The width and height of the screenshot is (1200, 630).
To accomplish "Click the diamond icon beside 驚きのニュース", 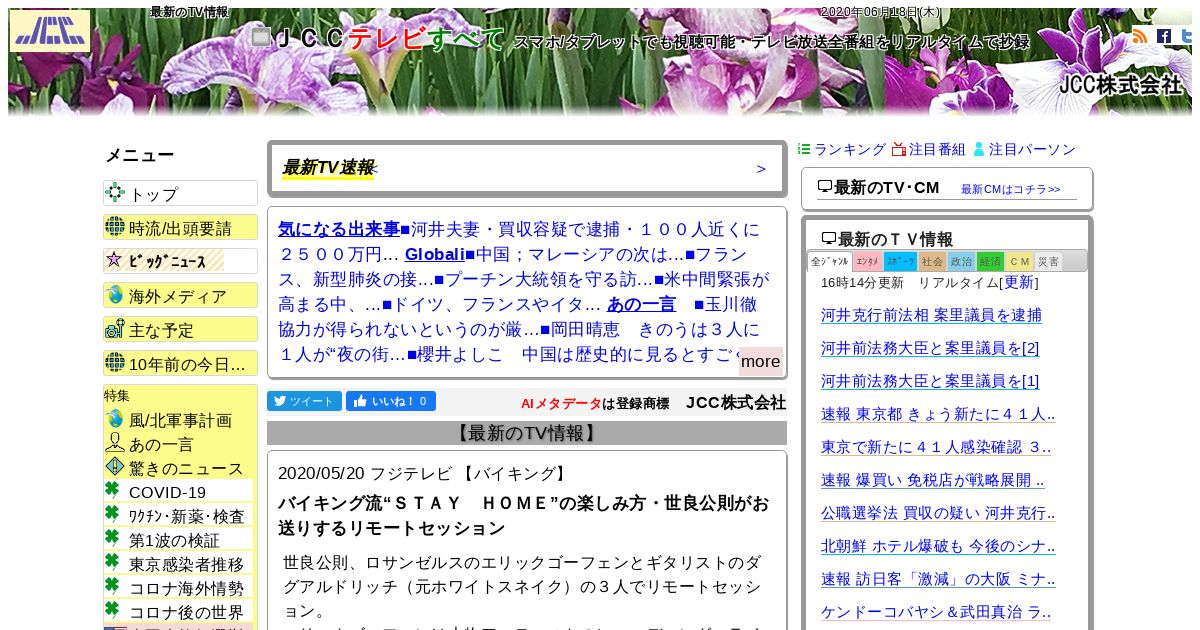I will [x=115, y=467].
